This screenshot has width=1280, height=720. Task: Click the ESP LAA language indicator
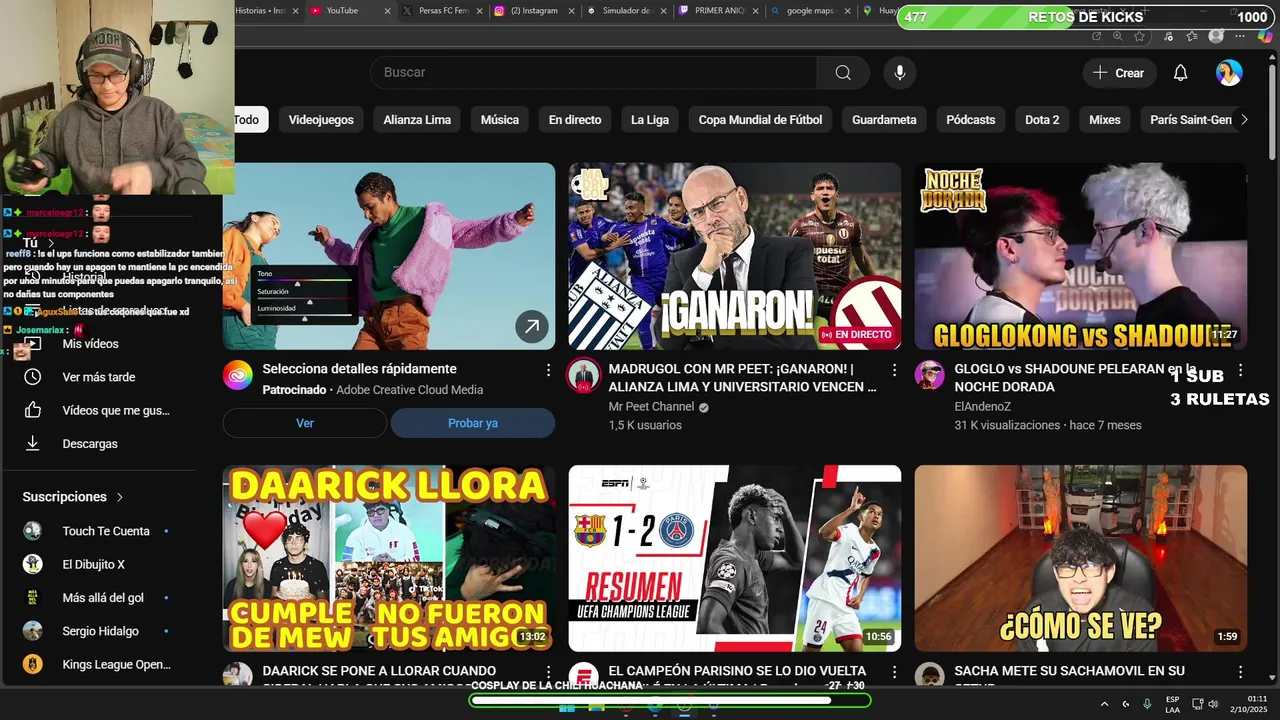[x=1172, y=704]
